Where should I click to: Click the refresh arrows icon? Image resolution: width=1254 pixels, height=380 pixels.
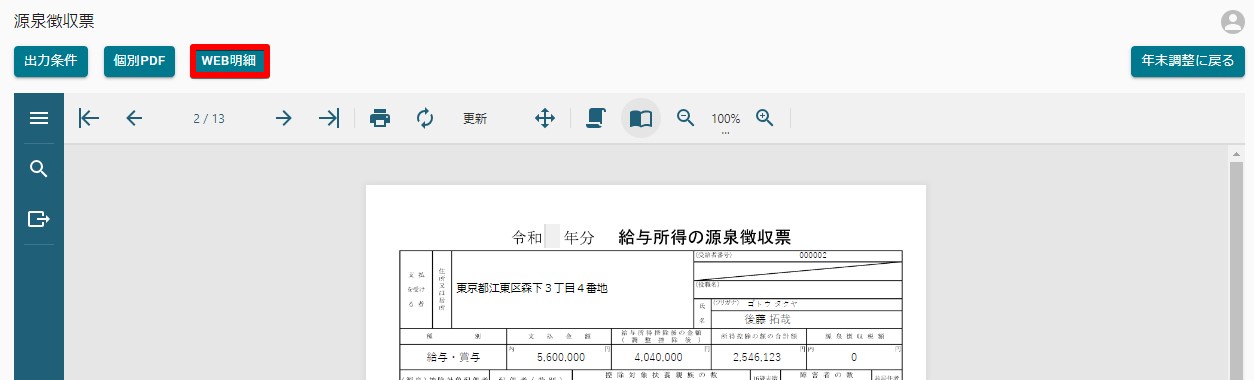(425, 118)
